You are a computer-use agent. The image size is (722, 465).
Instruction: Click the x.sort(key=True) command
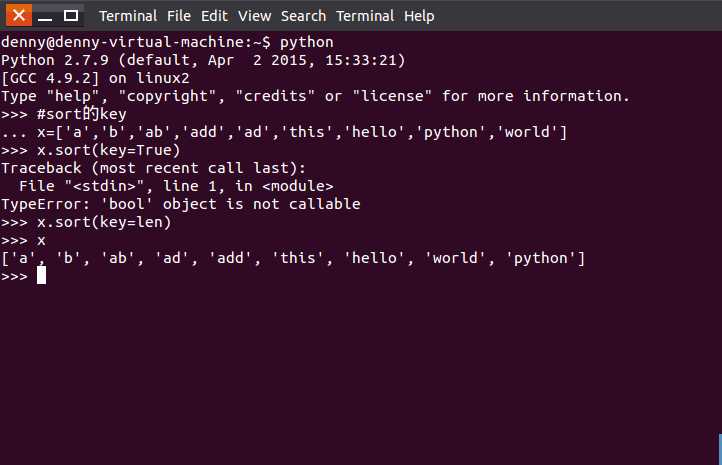pos(108,150)
